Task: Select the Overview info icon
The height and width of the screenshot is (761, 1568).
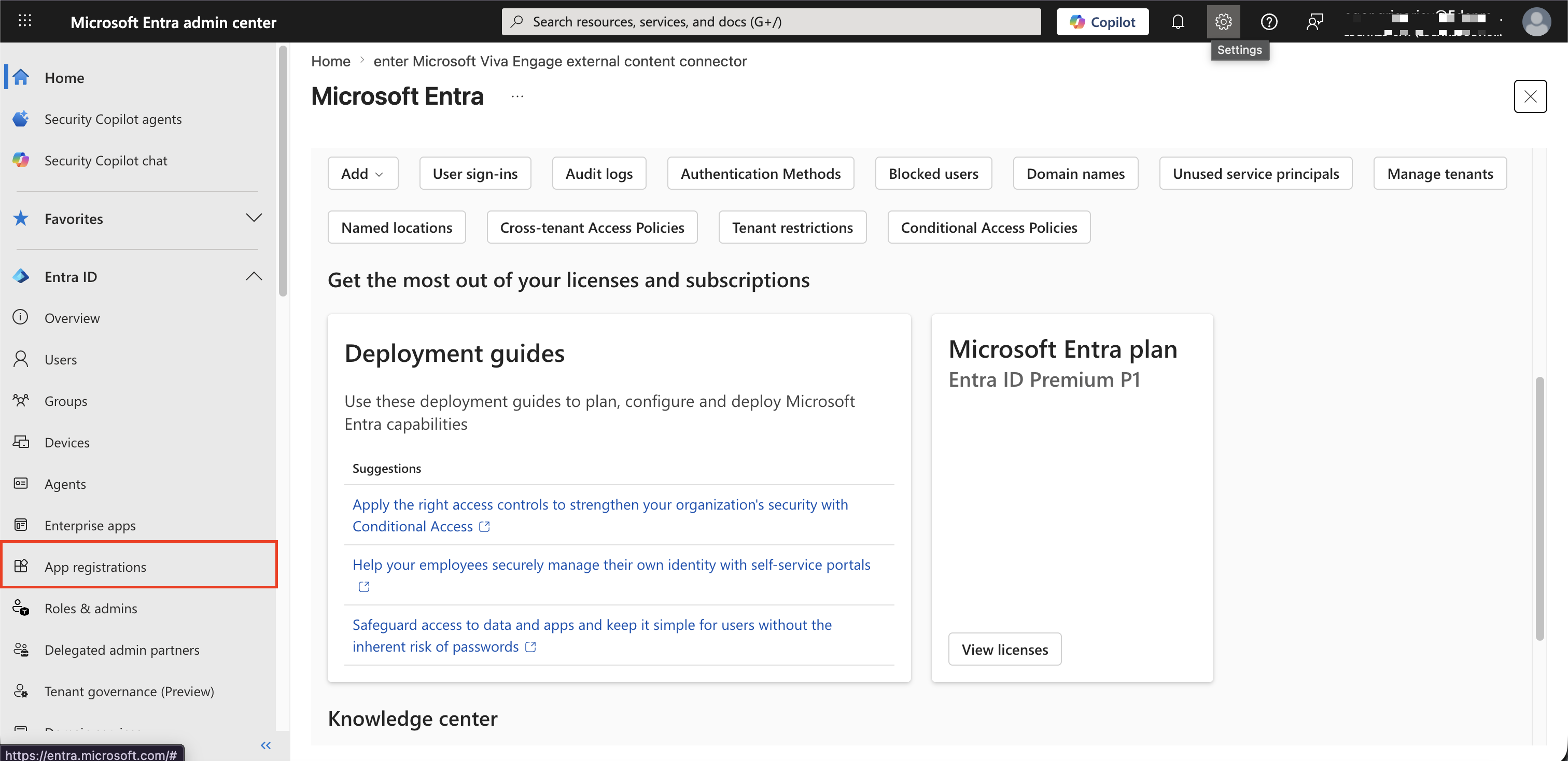Action: coord(21,318)
